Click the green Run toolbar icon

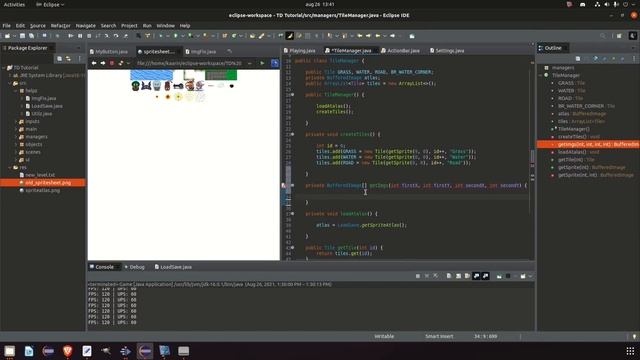tap(176, 36)
